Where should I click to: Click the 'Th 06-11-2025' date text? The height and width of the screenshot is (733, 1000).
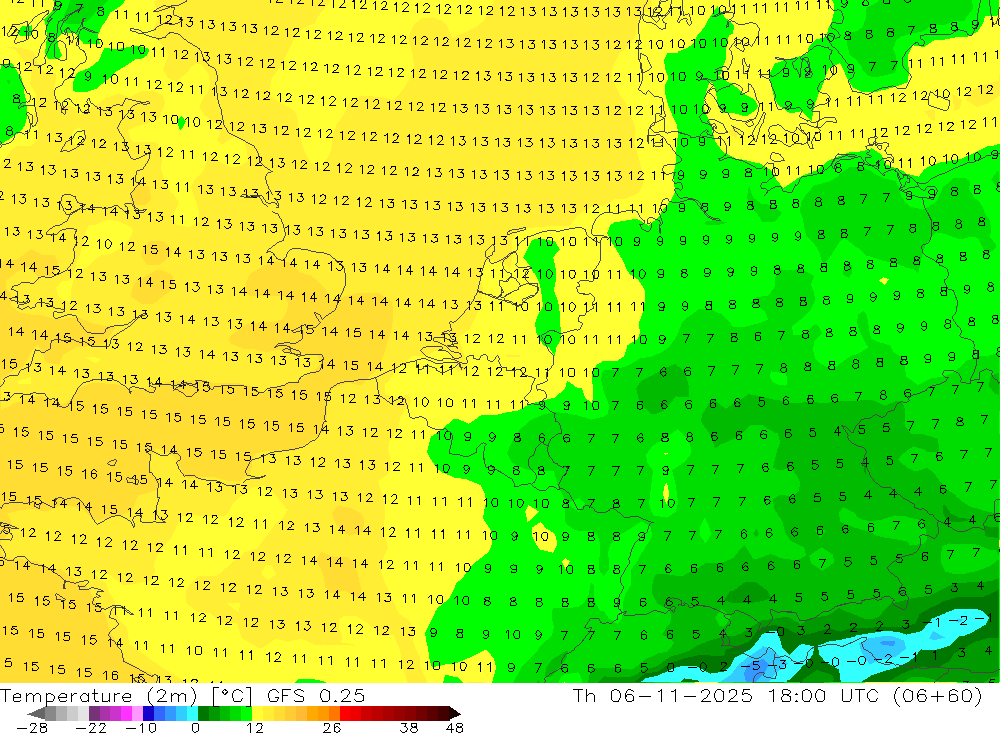(x=663, y=695)
